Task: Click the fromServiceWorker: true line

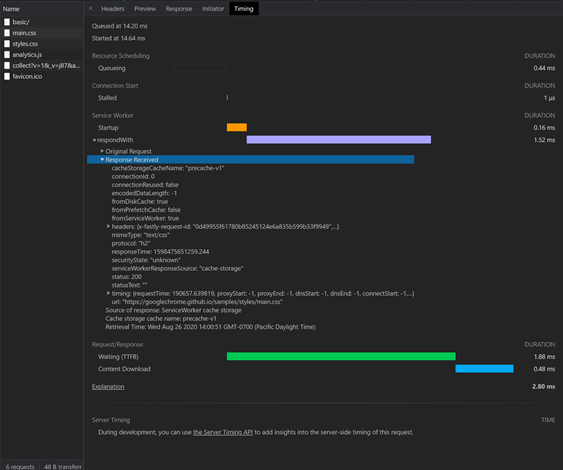Action: [x=145, y=218]
